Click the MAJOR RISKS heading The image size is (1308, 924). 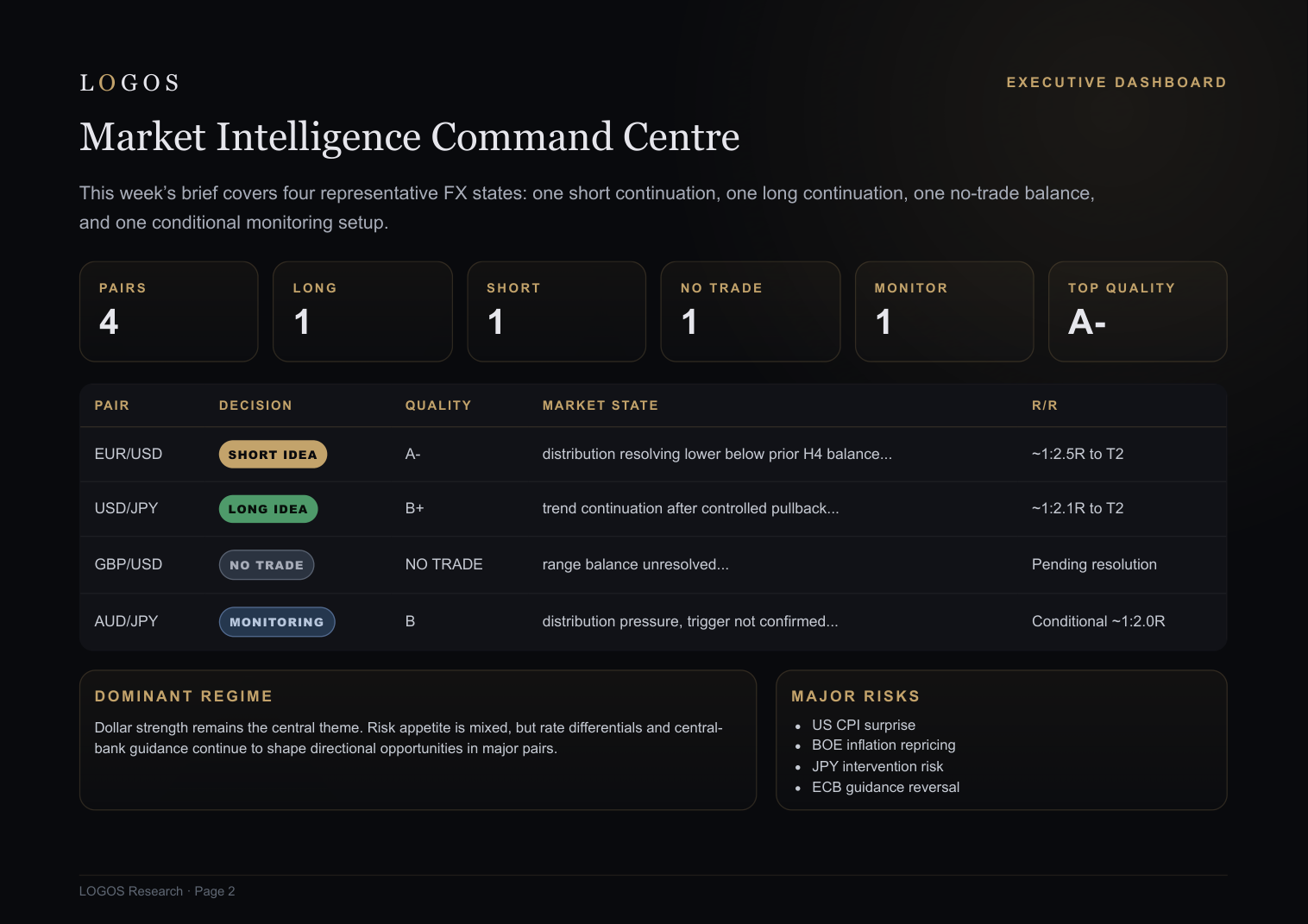coord(856,696)
